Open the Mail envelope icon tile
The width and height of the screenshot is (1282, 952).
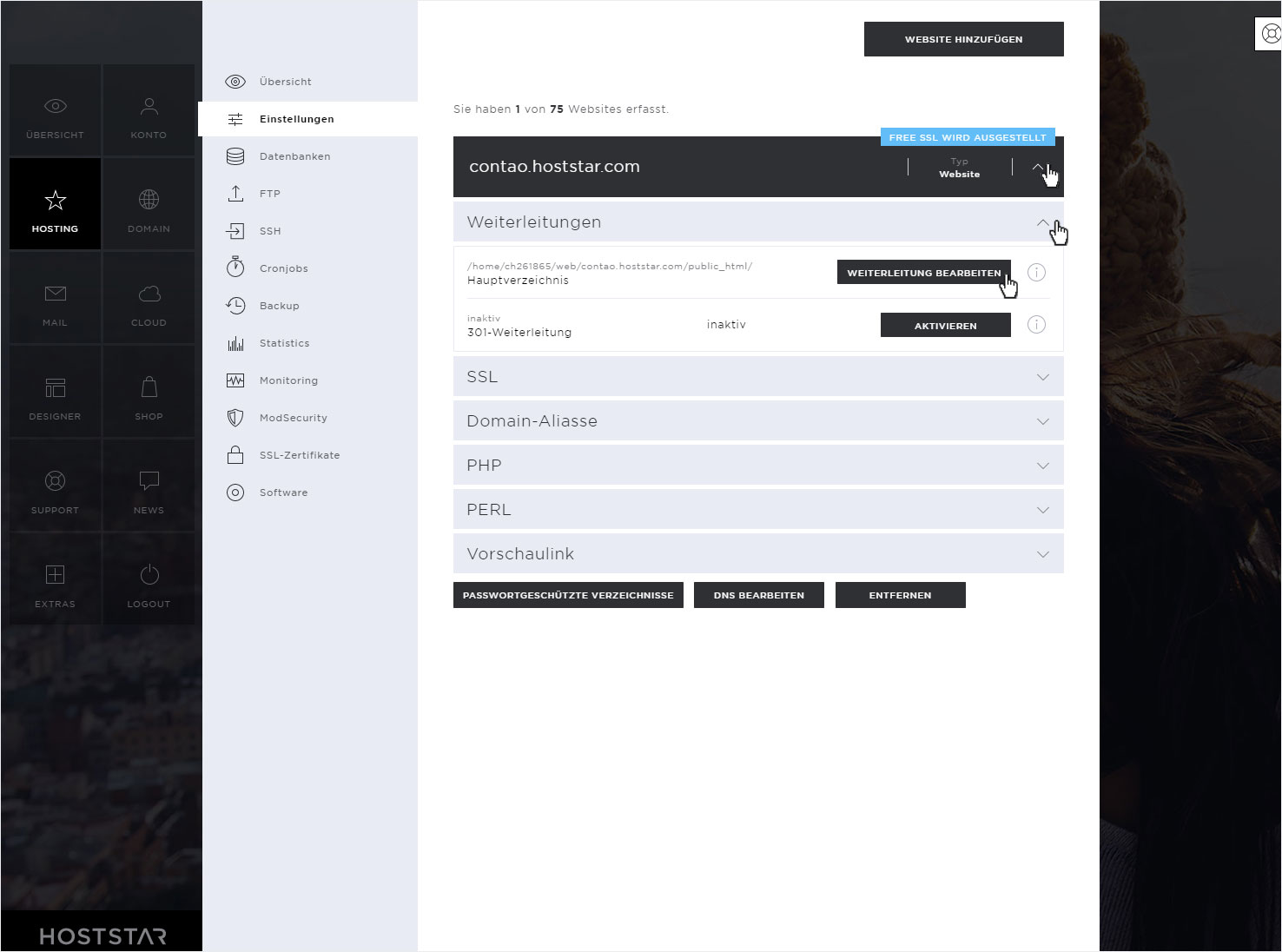pos(56,298)
